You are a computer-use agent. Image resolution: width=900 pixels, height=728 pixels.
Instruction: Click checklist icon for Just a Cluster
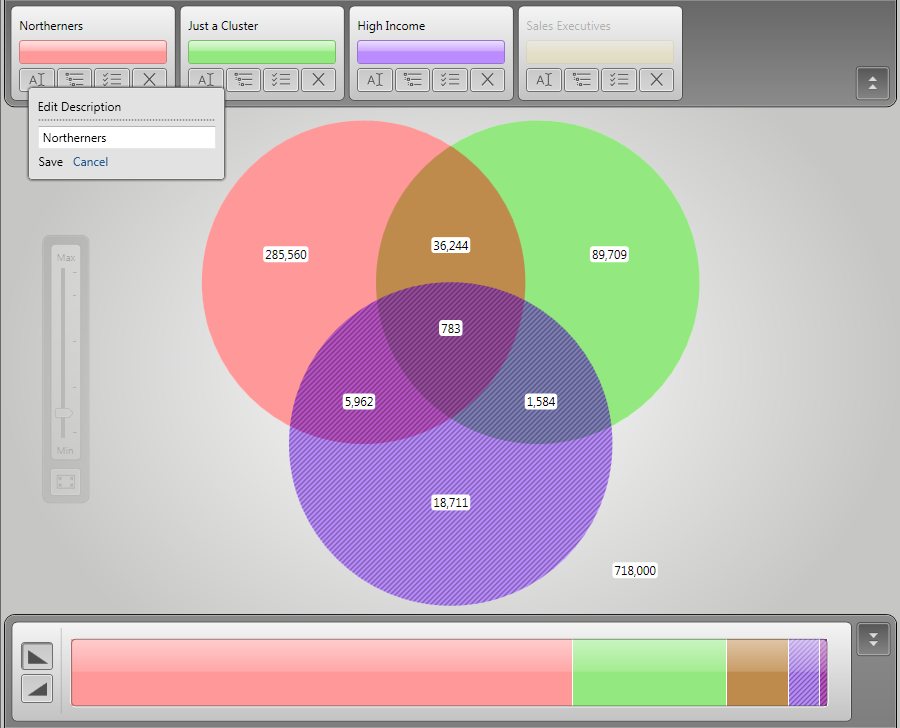point(281,80)
